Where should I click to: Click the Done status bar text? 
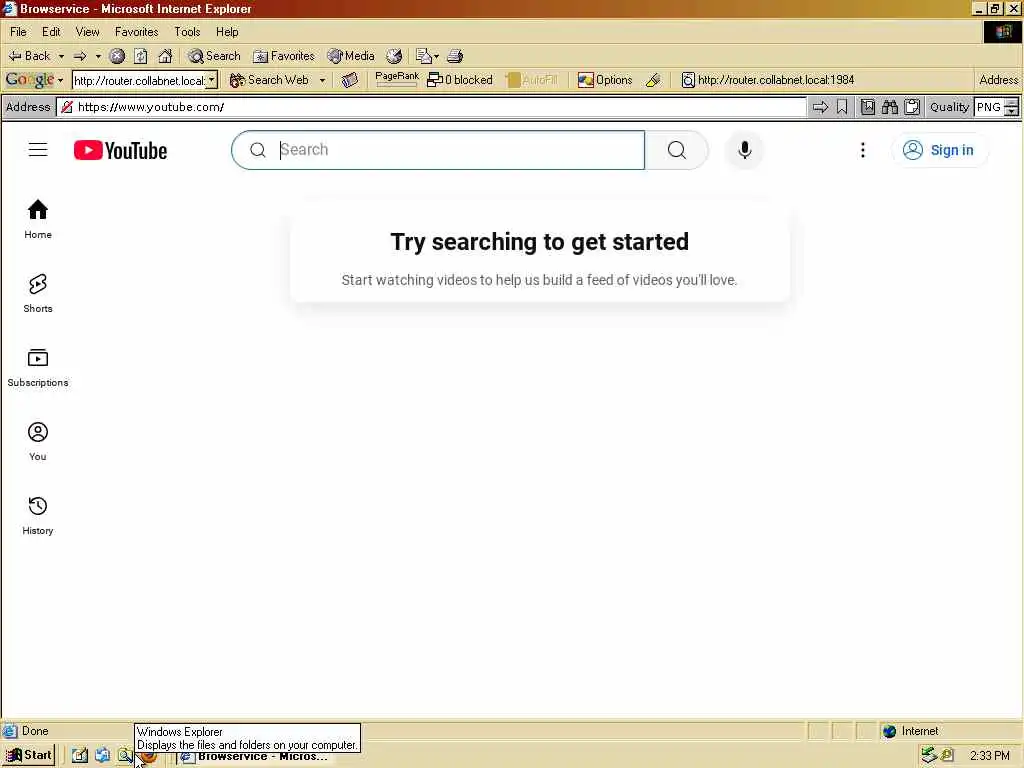coord(35,731)
